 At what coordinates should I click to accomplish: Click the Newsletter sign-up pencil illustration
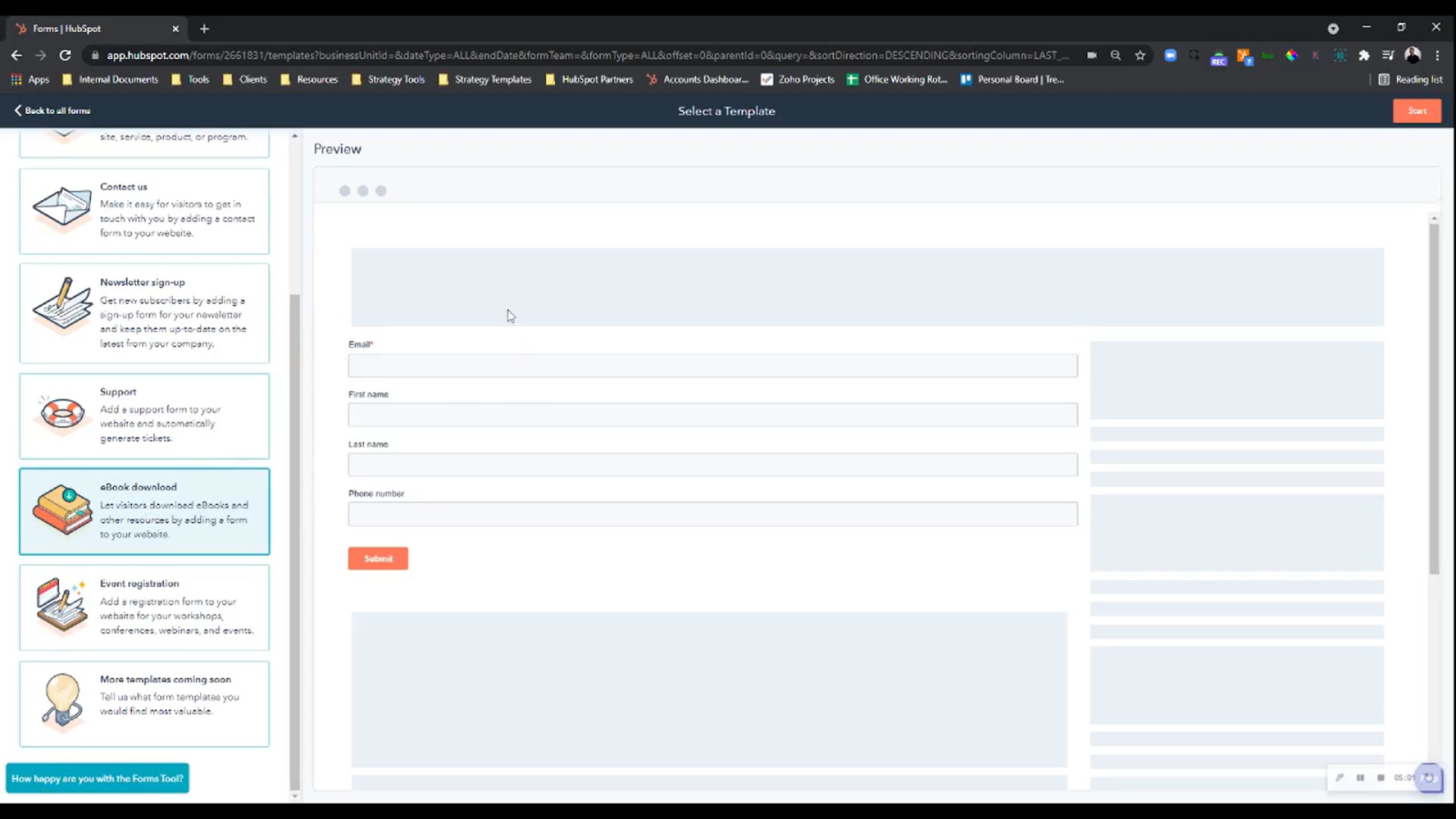[x=62, y=306]
